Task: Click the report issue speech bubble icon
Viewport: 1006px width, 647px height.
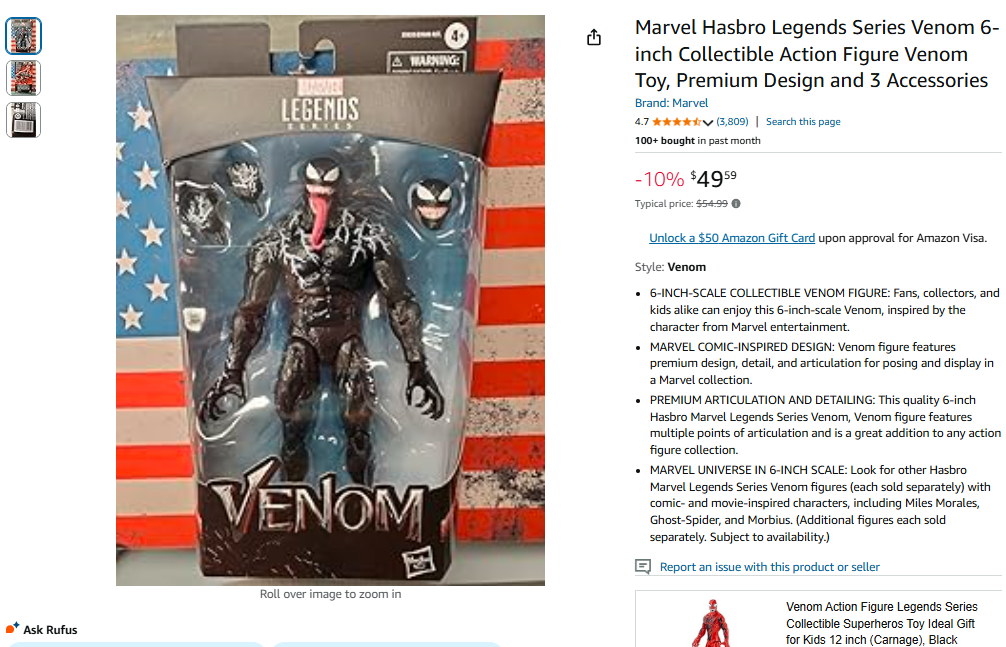Action: coord(643,566)
